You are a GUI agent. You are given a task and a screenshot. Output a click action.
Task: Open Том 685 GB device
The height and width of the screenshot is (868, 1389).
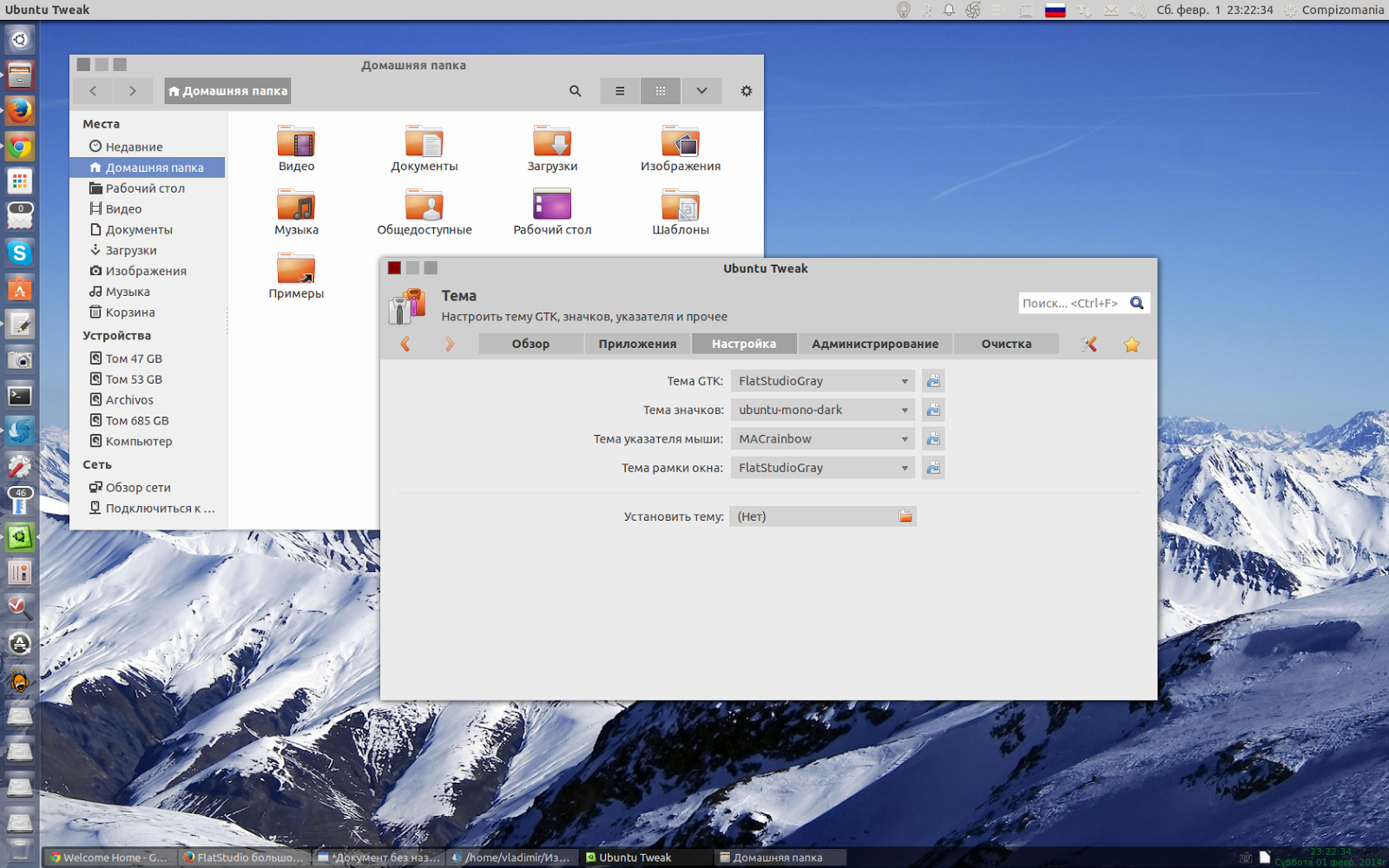(x=148, y=421)
